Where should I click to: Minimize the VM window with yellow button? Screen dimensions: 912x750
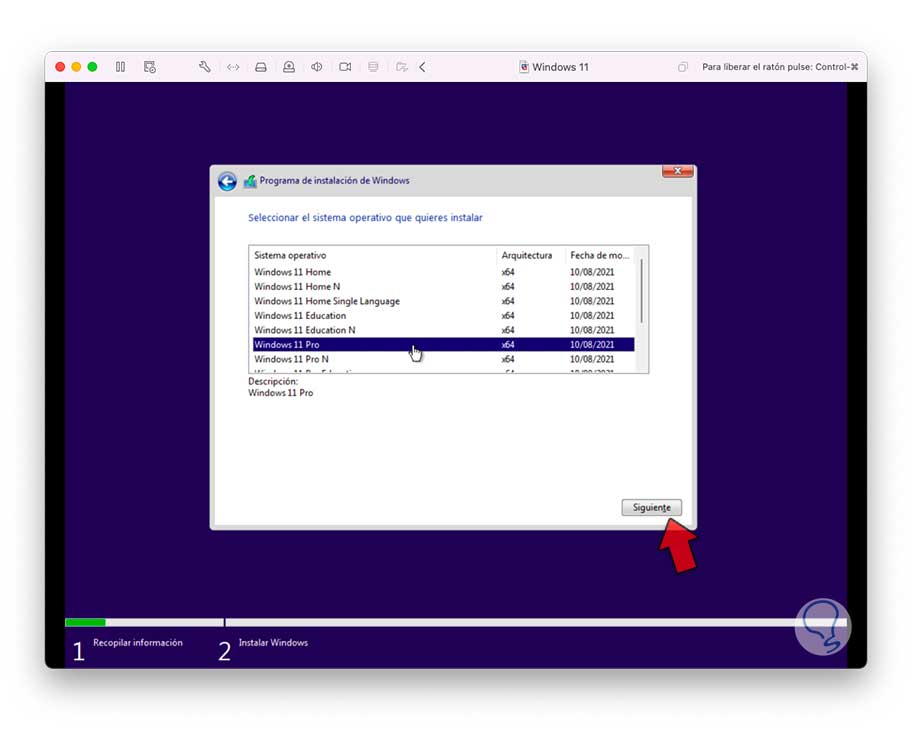pyautogui.click(x=76, y=67)
